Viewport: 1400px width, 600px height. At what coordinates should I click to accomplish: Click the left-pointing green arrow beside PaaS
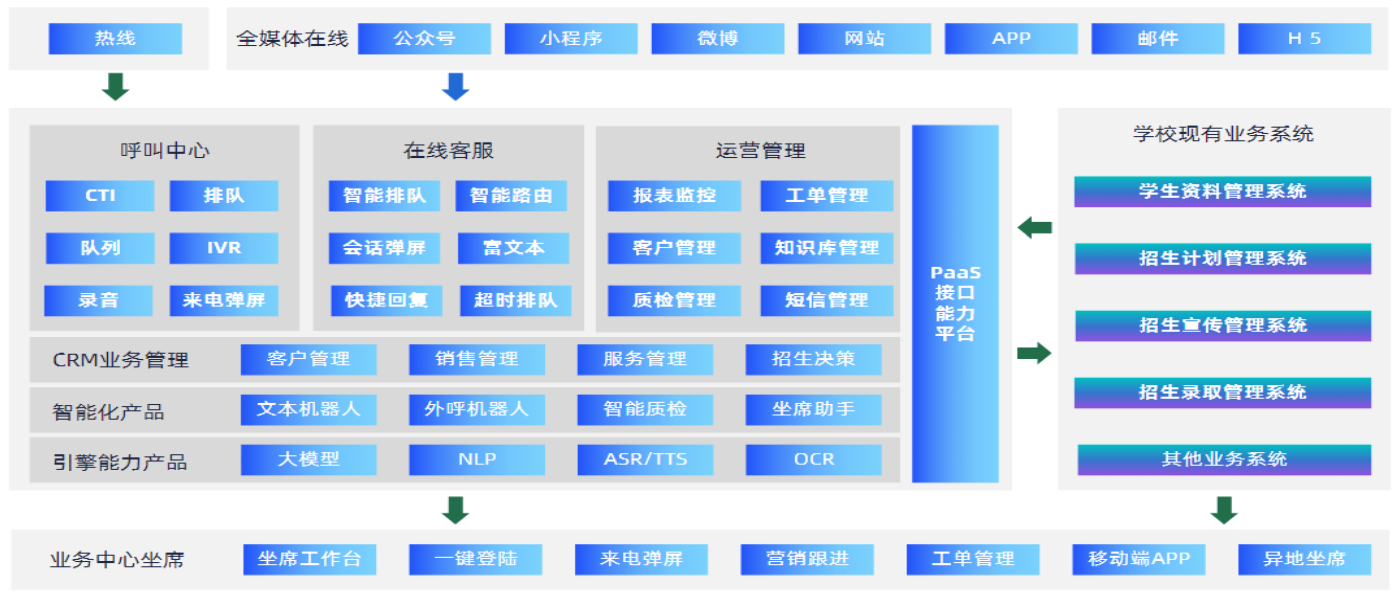click(1034, 228)
